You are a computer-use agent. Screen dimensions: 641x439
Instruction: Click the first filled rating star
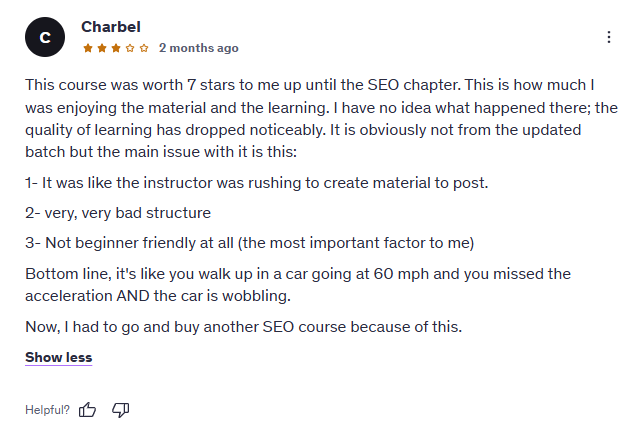coord(88,48)
